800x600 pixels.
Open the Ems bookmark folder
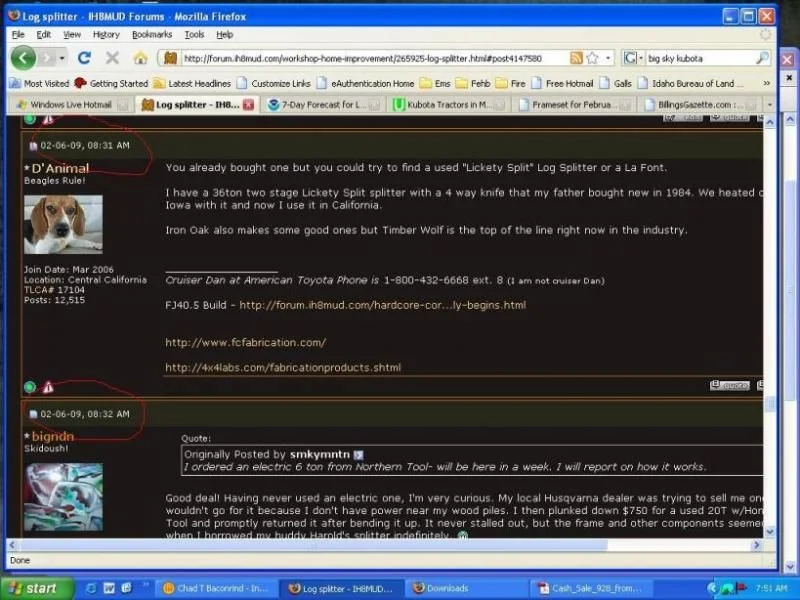point(435,83)
